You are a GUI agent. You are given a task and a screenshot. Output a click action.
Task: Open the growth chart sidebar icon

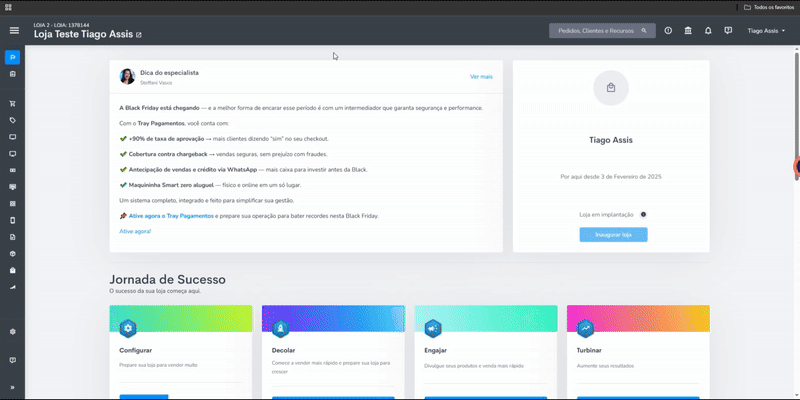(x=12, y=287)
